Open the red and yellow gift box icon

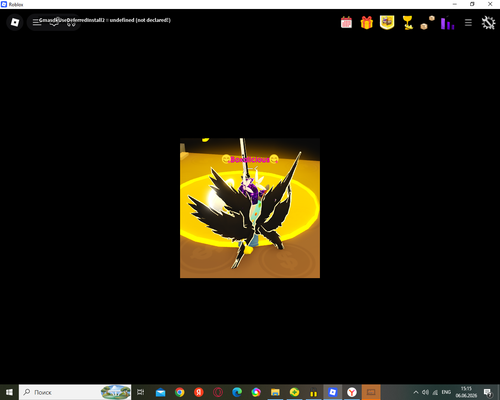[367, 23]
